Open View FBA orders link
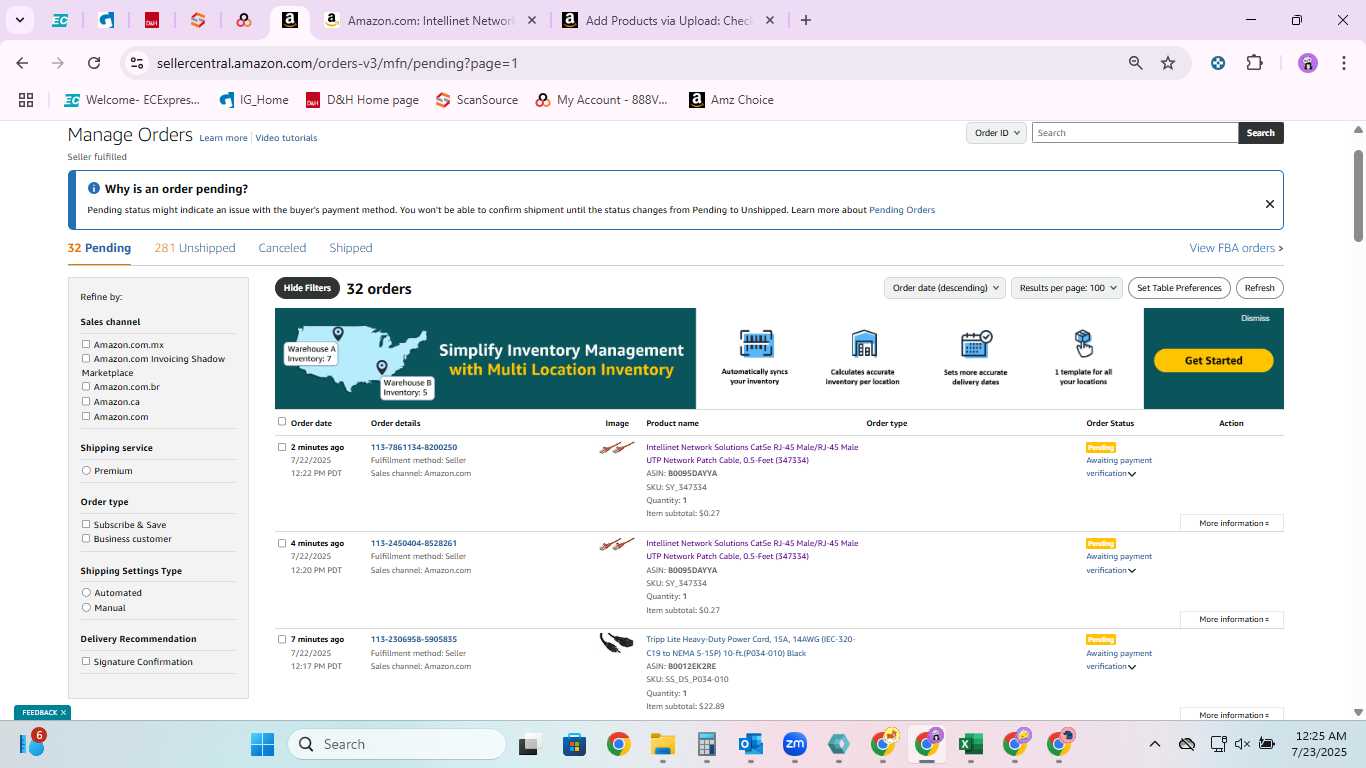 tap(1236, 248)
